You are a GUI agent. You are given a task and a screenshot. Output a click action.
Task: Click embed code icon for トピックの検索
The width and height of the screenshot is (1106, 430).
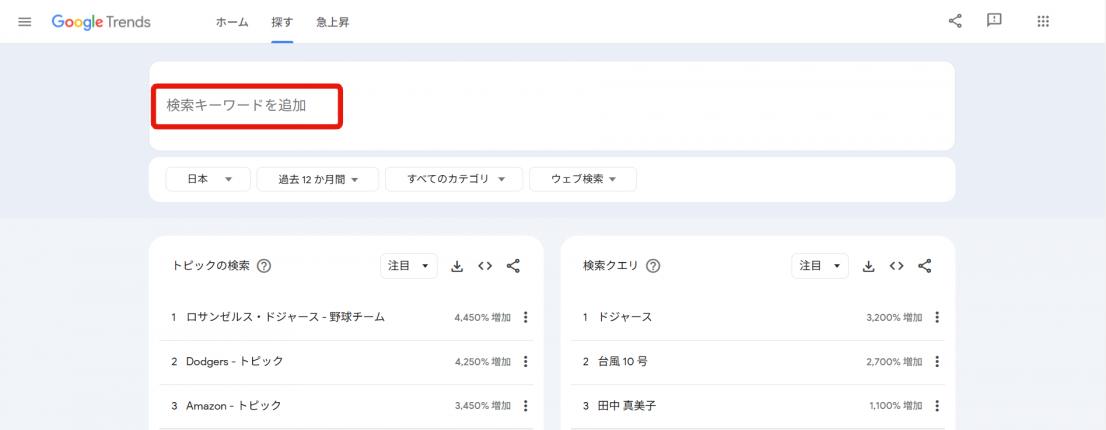485,266
